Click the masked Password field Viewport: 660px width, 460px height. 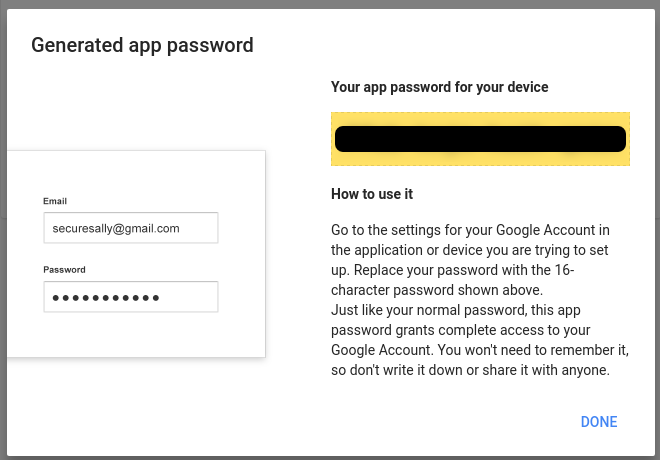pyautogui.click(x=131, y=297)
